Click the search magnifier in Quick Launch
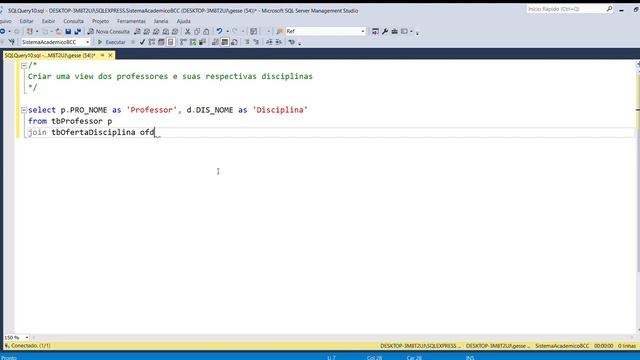Viewport: 640px width, 360px height. 609,9
